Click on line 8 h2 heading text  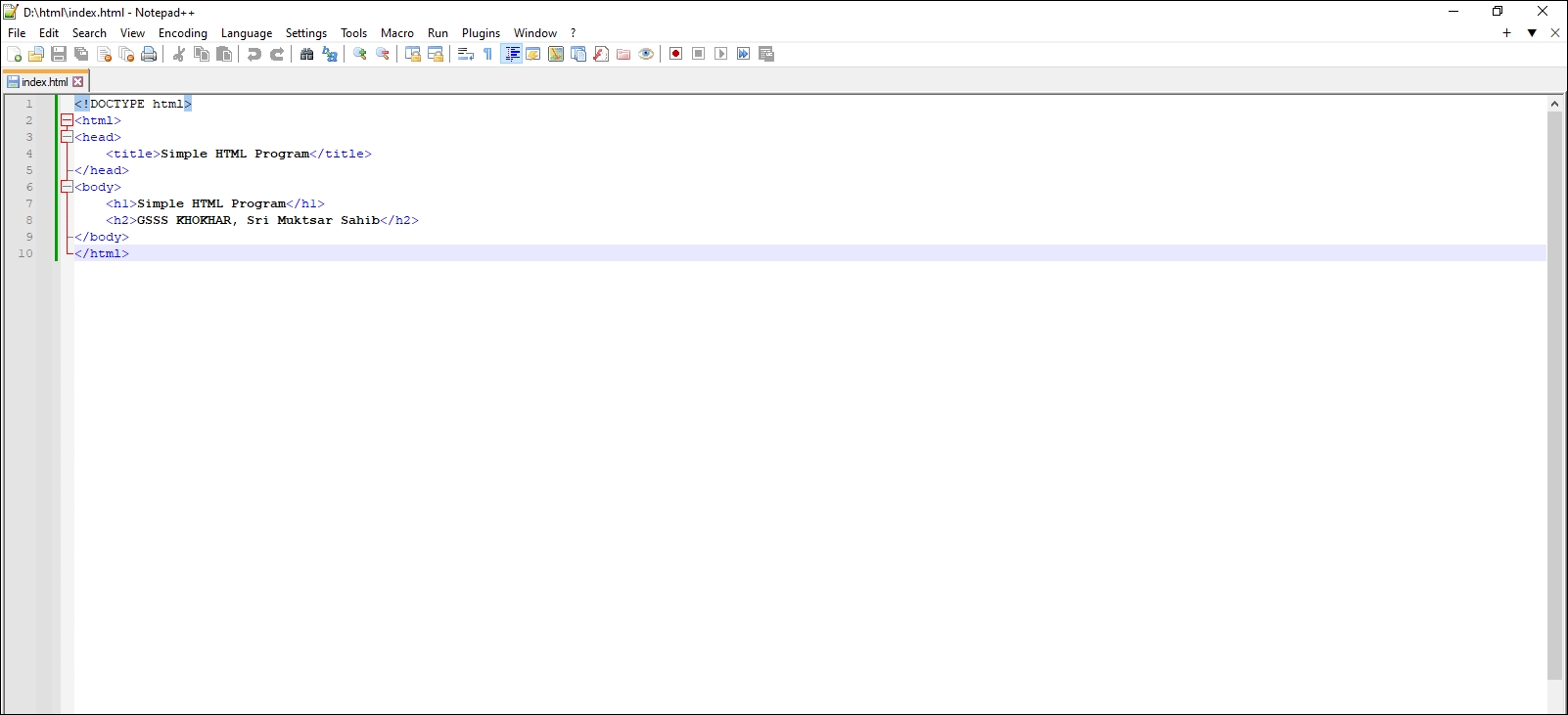pos(257,220)
